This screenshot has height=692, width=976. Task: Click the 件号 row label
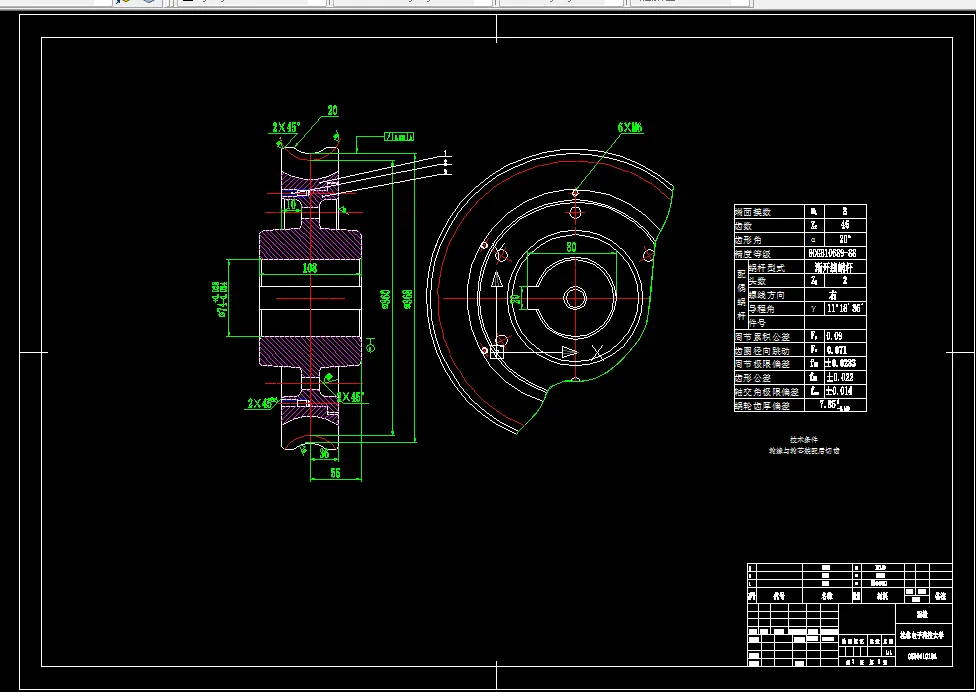tap(758, 323)
